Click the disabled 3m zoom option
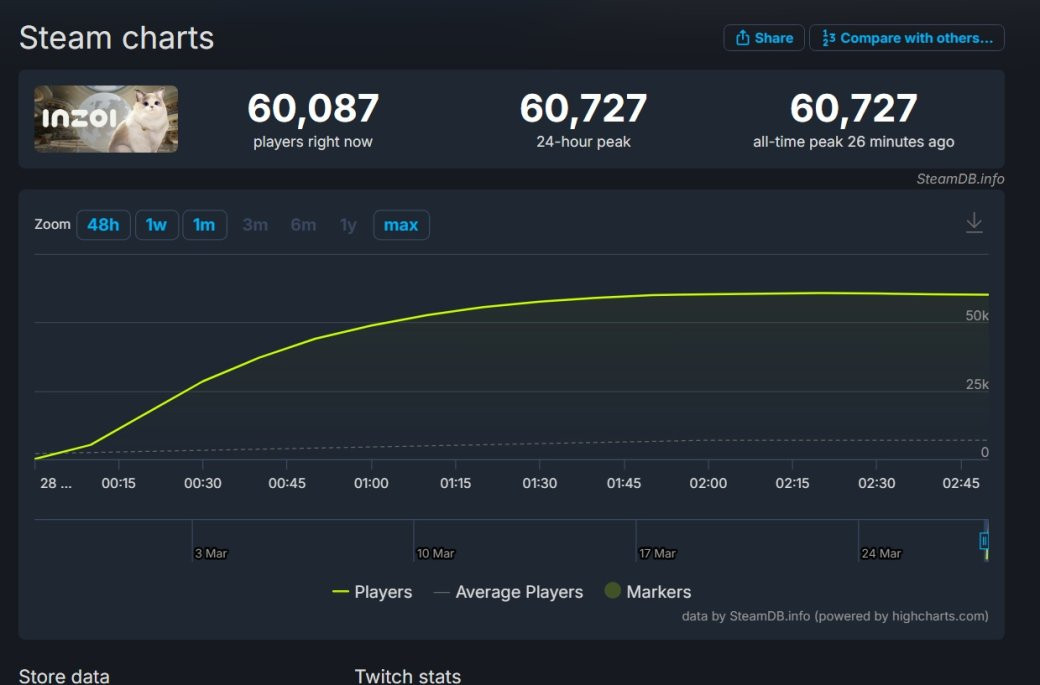Image resolution: width=1040 pixels, height=685 pixels. pyautogui.click(x=255, y=225)
